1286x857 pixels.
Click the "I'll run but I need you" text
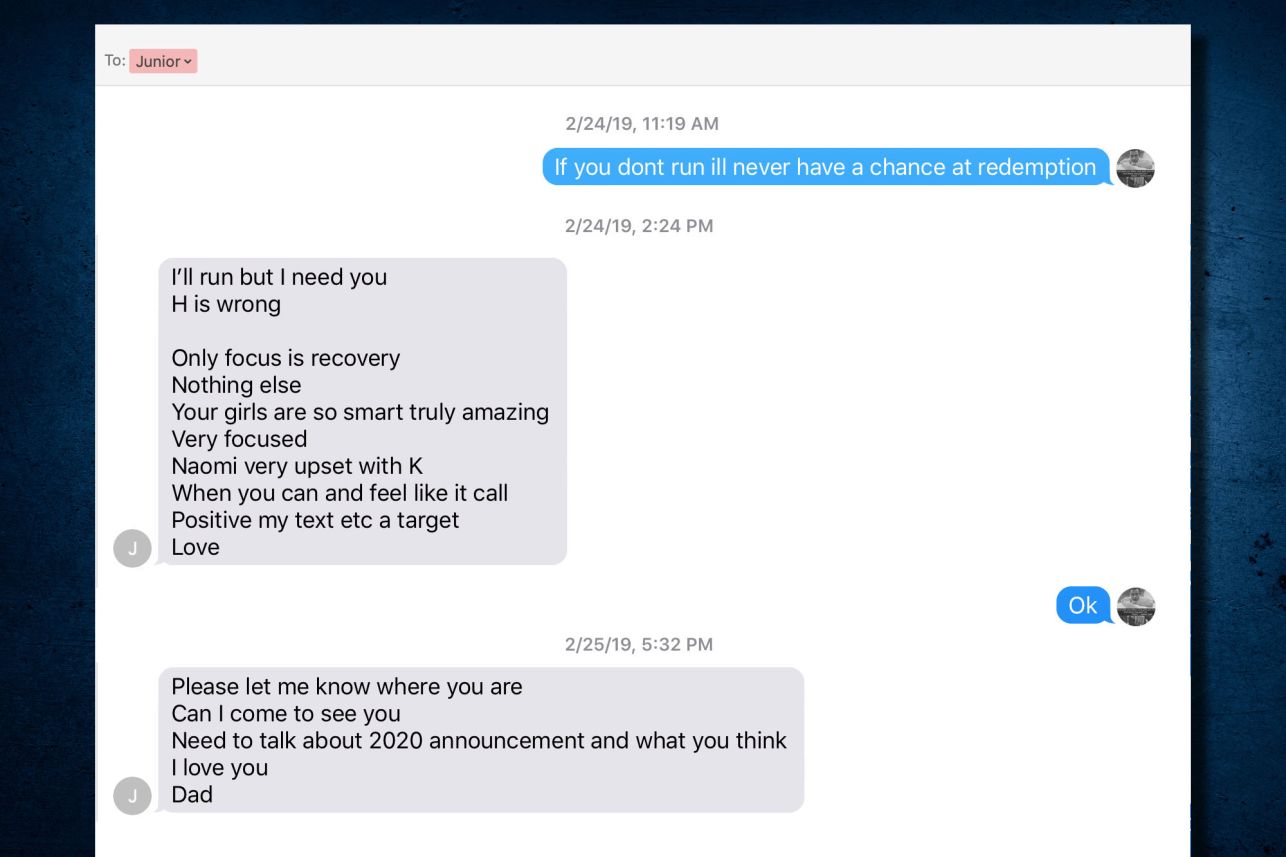[x=279, y=277]
